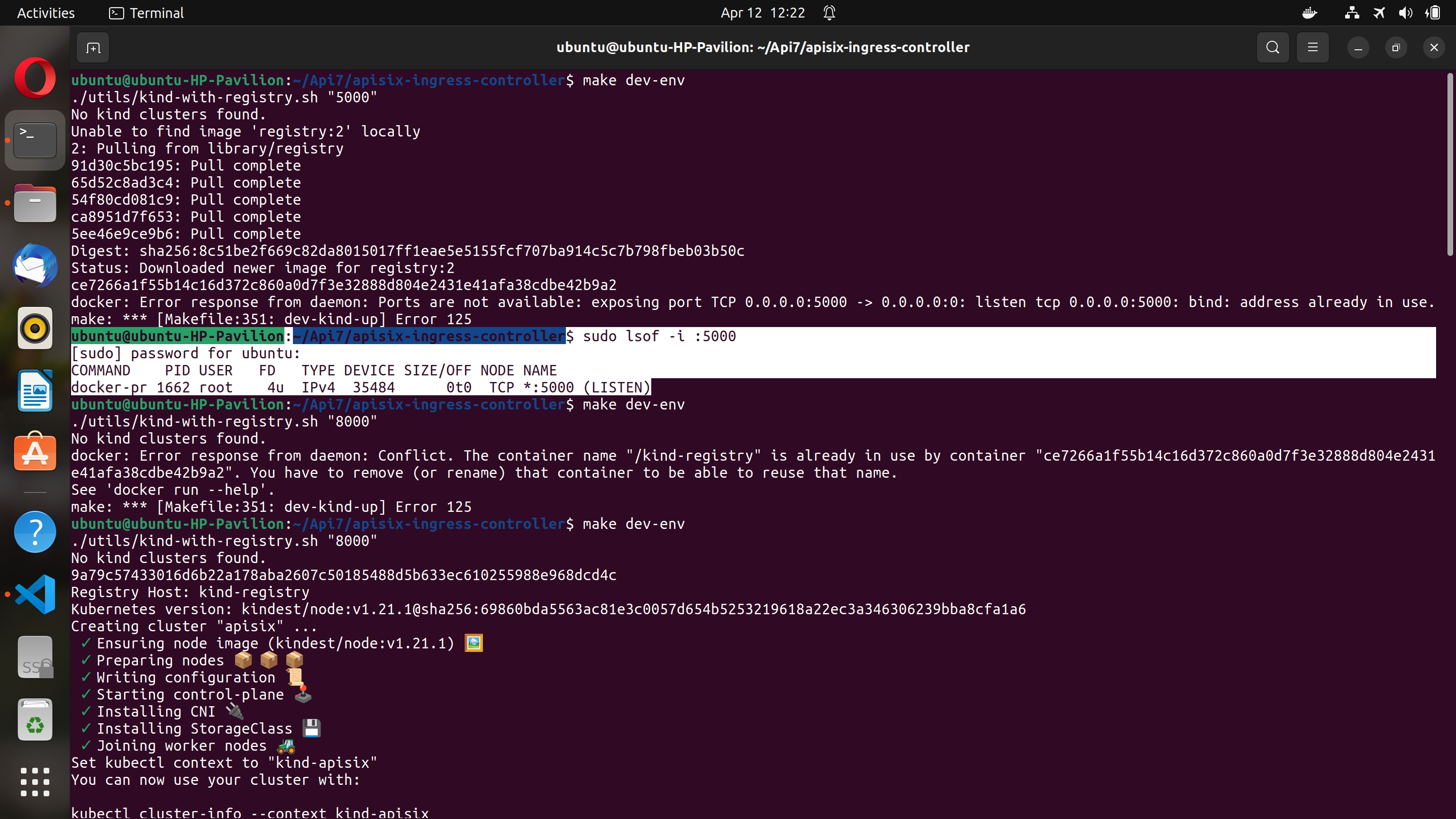The width and height of the screenshot is (1456, 819).
Task: Open terminal search
Action: pyautogui.click(x=1272, y=47)
